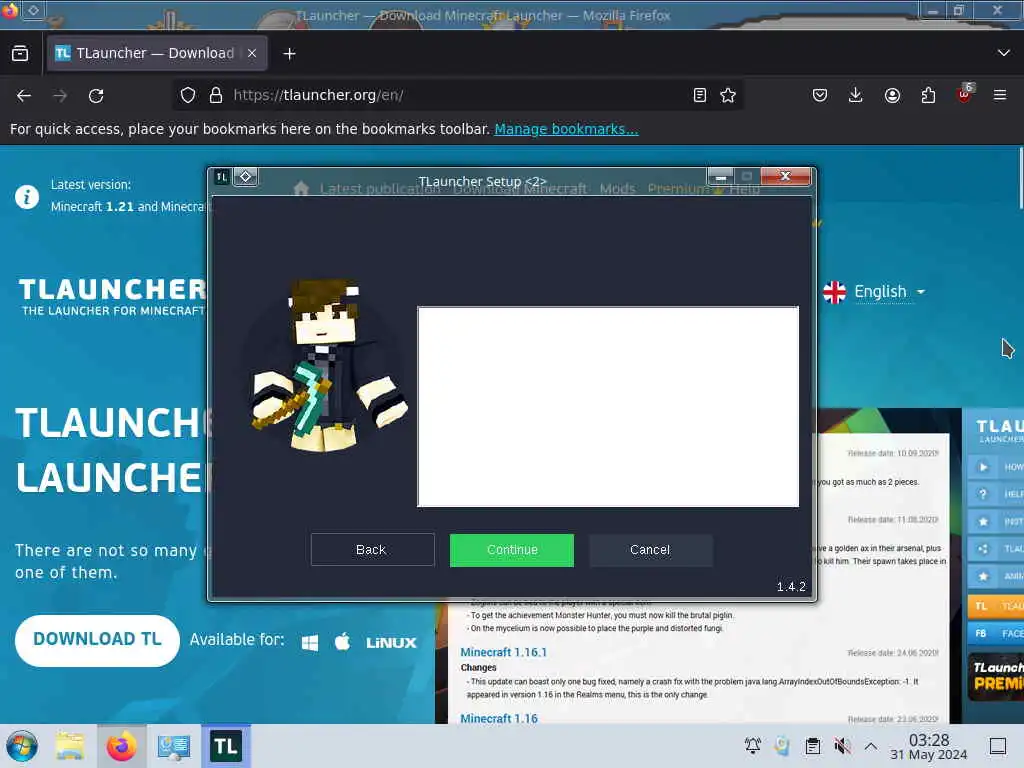This screenshot has width=1024, height=768.
Task: Open Firefox downloads panel
Action: 856,95
